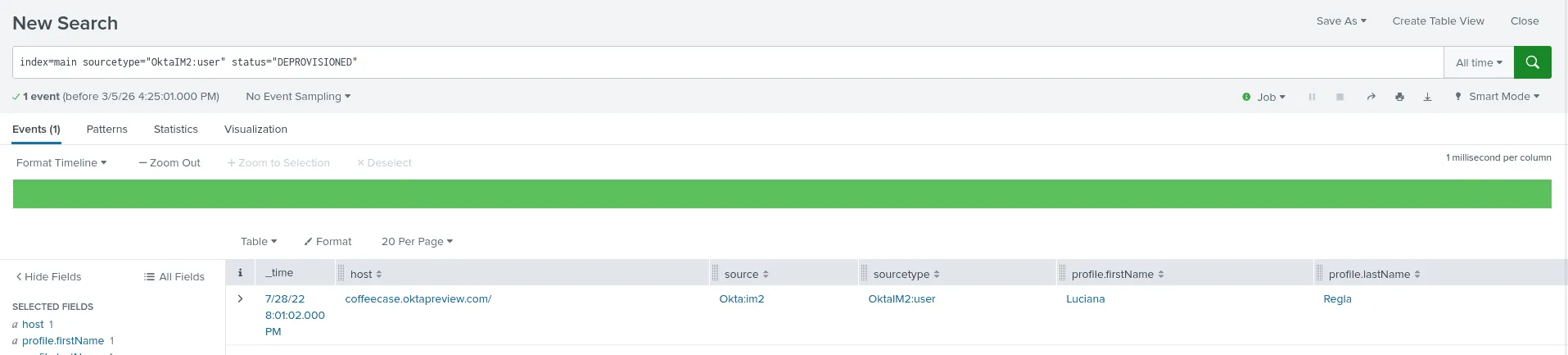Switch to the Statistics tab
This screenshot has height=355, width=1568.
click(176, 130)
